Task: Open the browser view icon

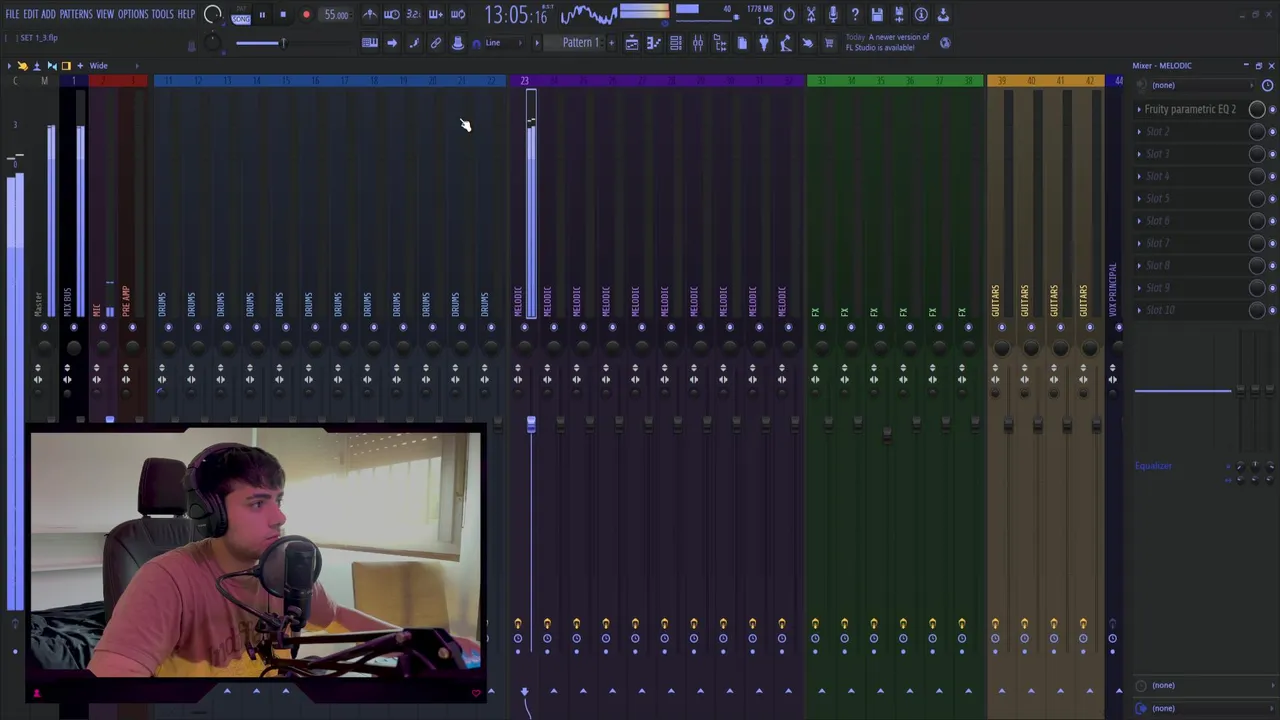Action: 720,43
